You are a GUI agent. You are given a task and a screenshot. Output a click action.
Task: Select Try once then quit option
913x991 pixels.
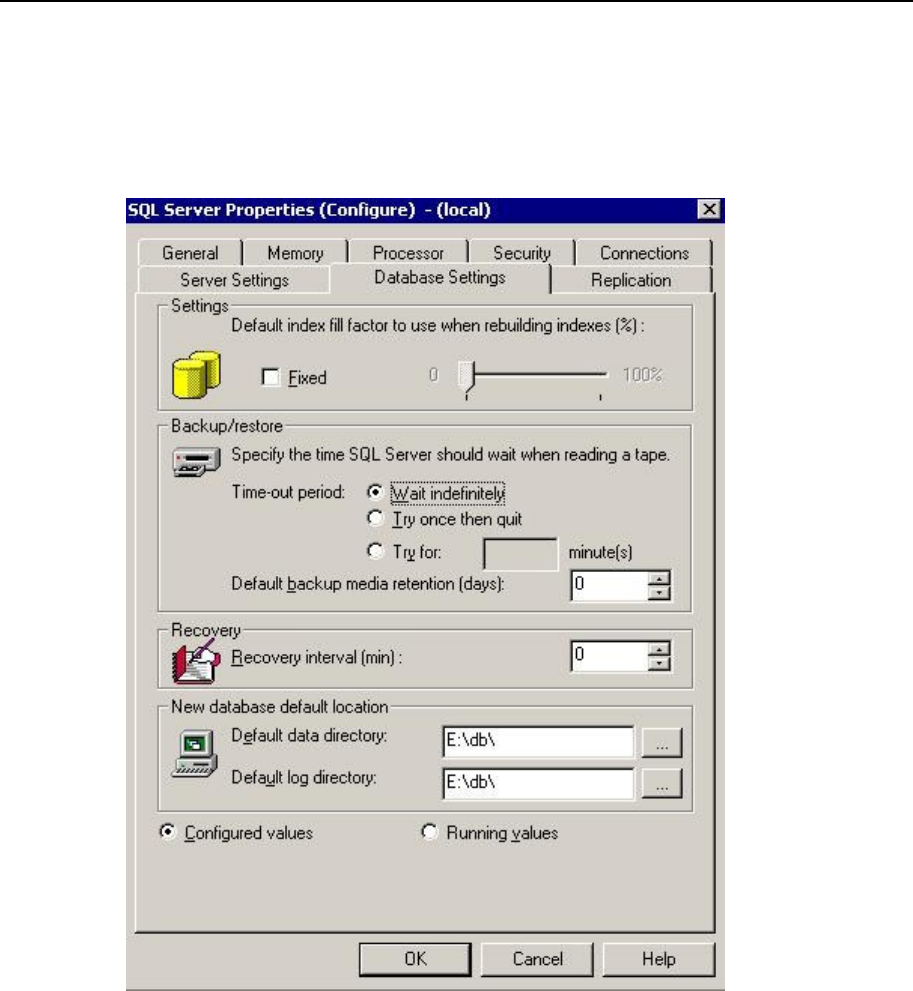(375, 519)
